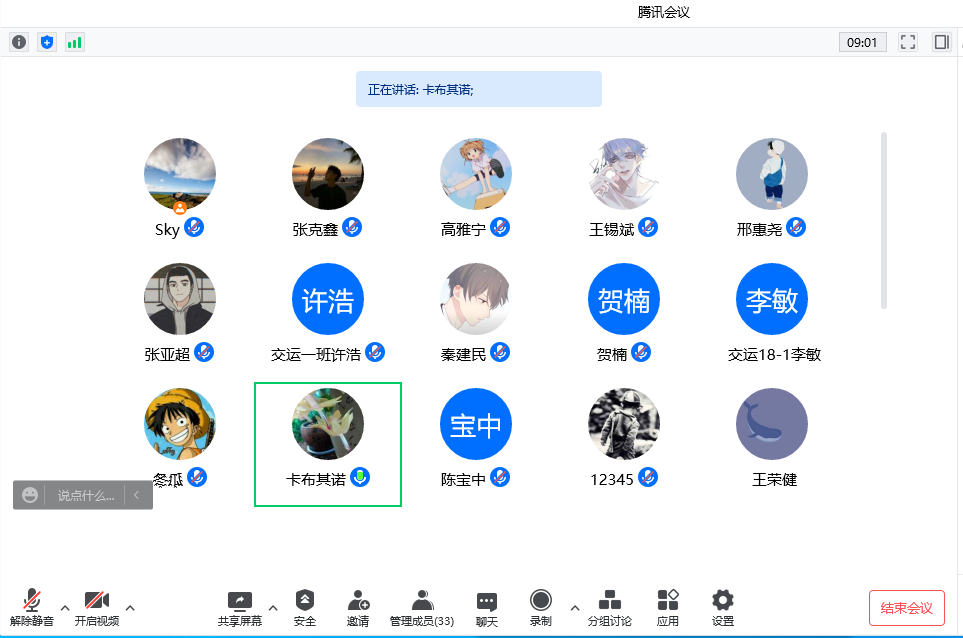Viewport: 963px width, 638px height.
Task: Open the Share Screen (共享屏幕) tool
Action: pyautogui.click(x=240, y=608)
